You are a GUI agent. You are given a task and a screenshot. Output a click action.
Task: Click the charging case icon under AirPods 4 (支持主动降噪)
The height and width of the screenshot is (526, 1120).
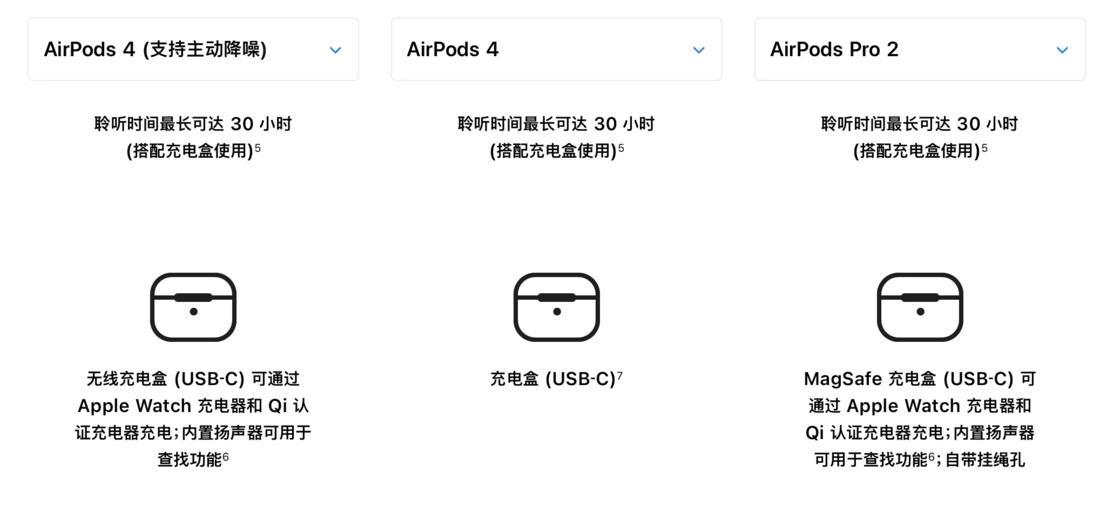coord(193,307)
